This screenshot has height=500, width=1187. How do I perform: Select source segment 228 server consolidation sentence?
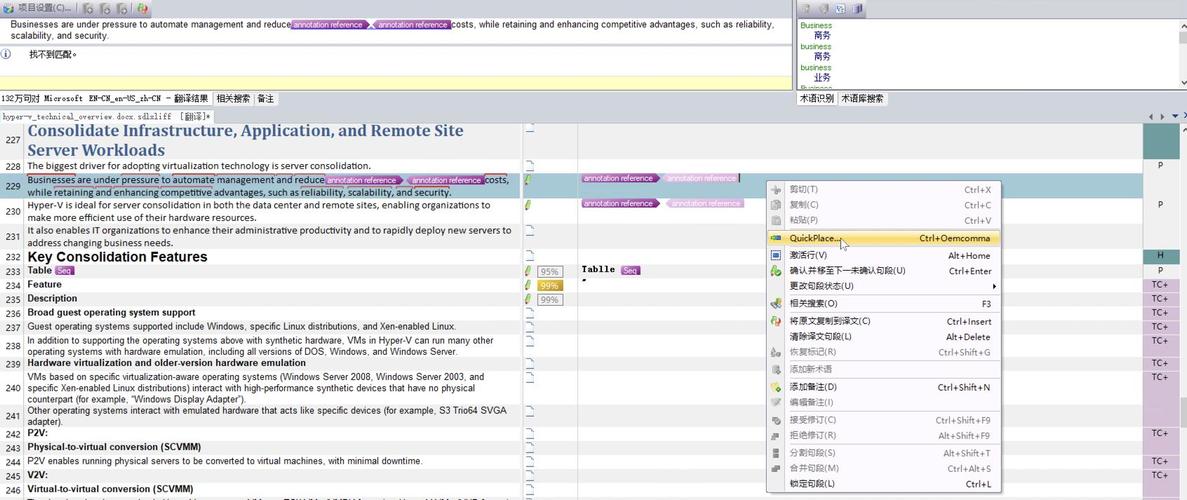(199, 166)
